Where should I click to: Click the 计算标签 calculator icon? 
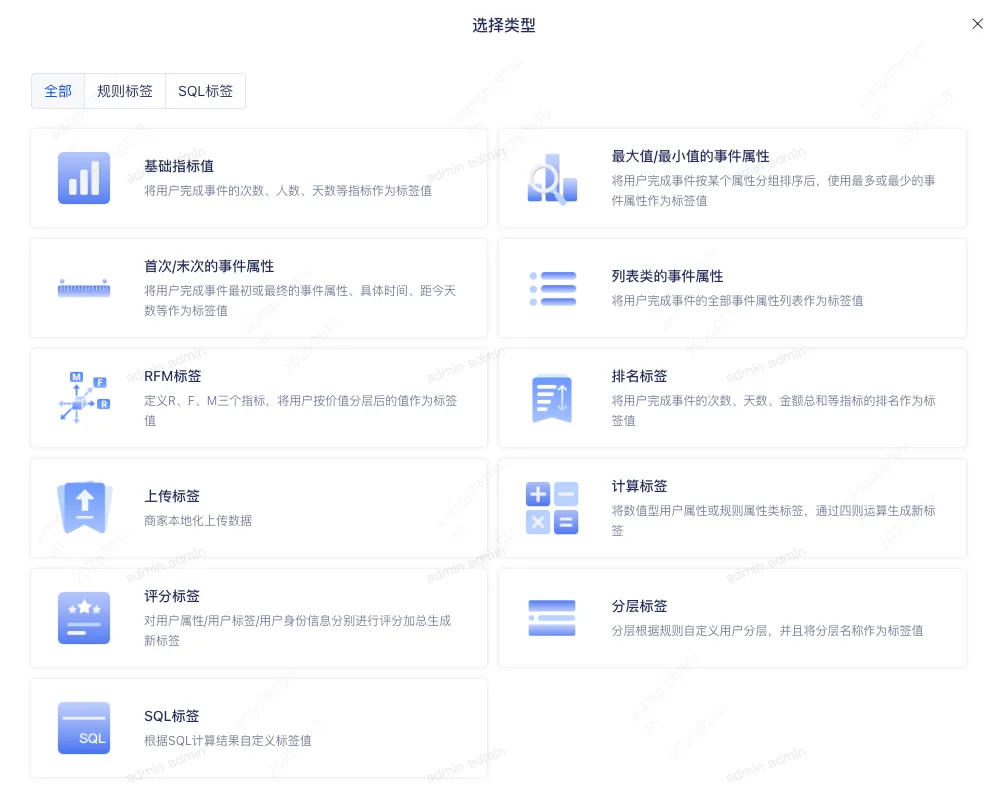point(552,508)
